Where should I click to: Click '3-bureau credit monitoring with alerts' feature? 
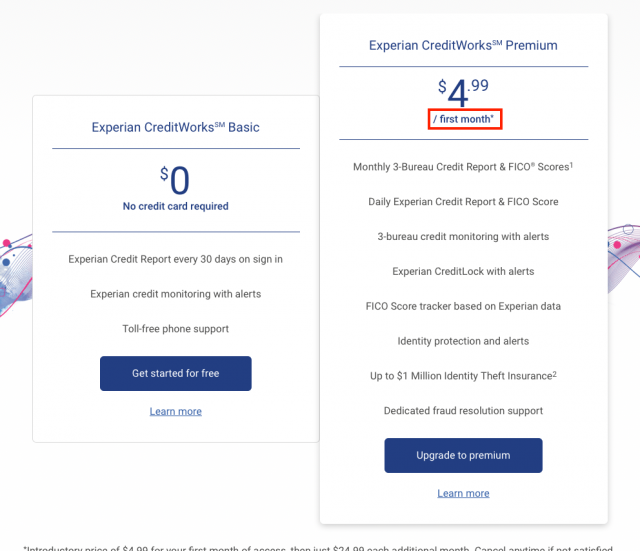point(463,237)
